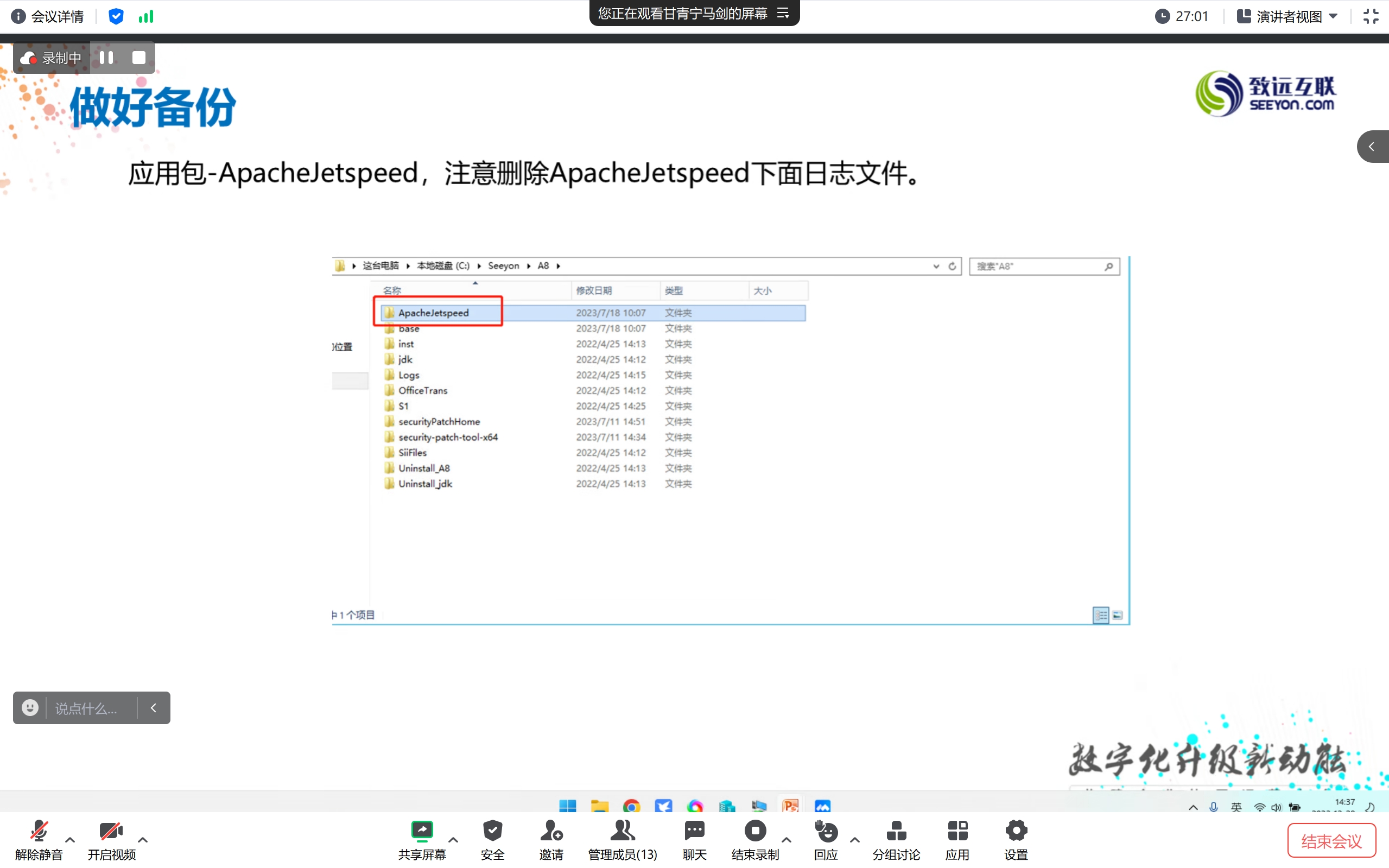Expand the audio options arrow beside mute
This screenshot has width=1389, height=868.
pos(70,840)
